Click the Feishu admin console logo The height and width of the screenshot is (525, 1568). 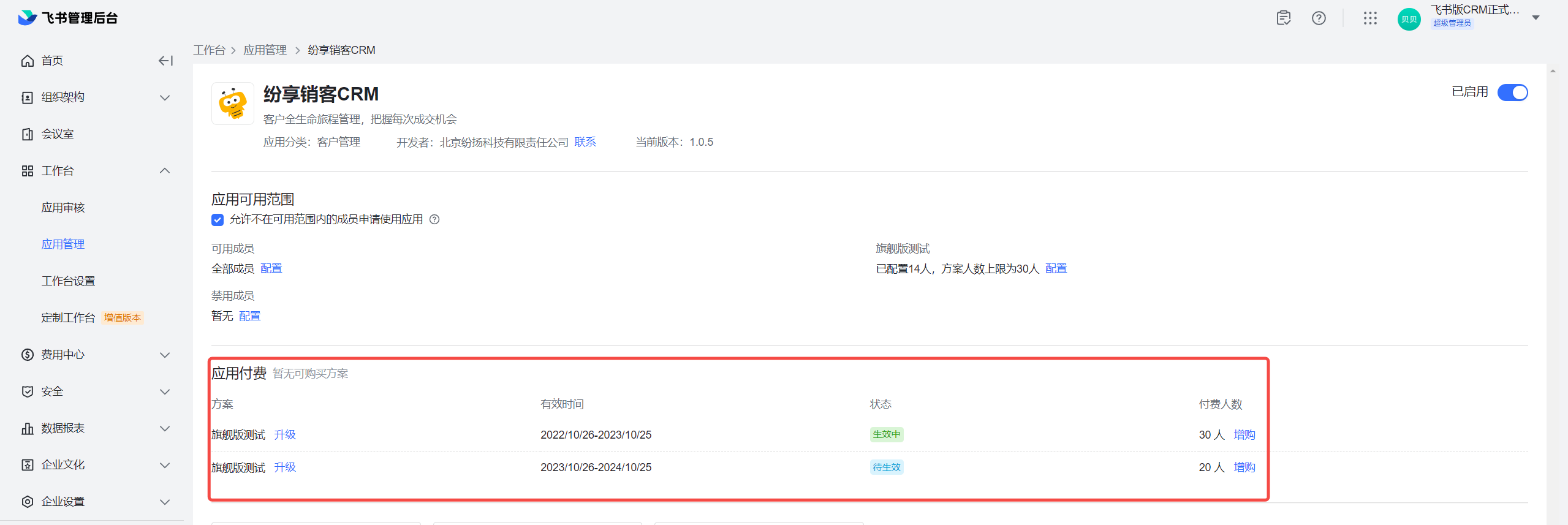67,18
